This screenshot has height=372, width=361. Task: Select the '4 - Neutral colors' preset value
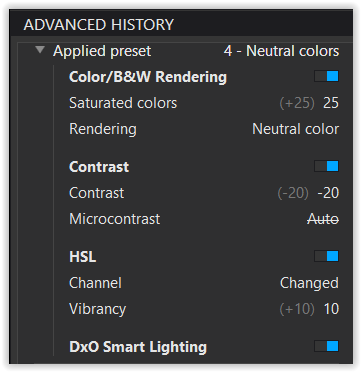(x=282, y=51)
